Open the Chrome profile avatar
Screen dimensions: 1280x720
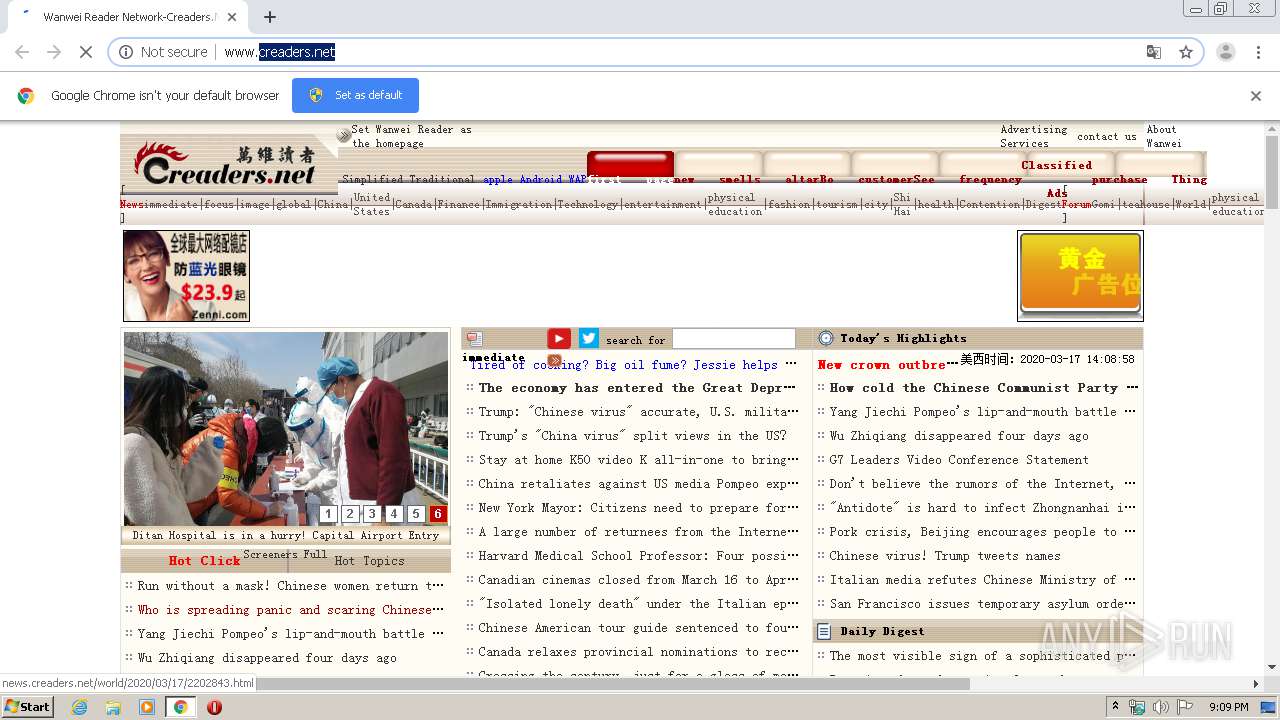(1226, 52)
